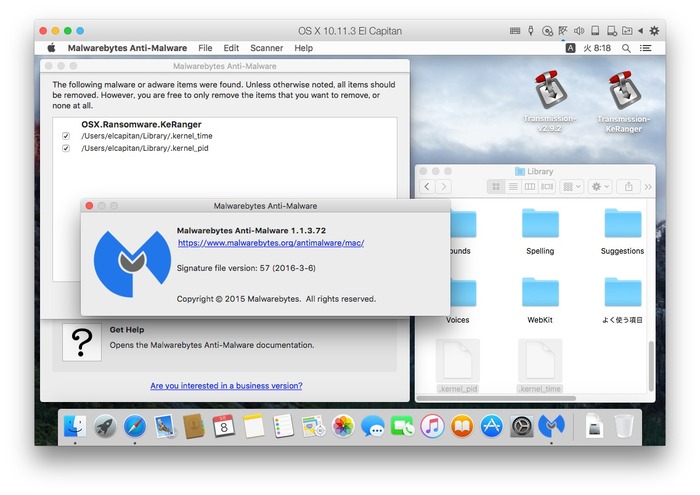Image resolution: width=700 pixels, height=495 pixels.
Task: Select the .kernel_time file in Finder
Action: [x=540, y=366]
